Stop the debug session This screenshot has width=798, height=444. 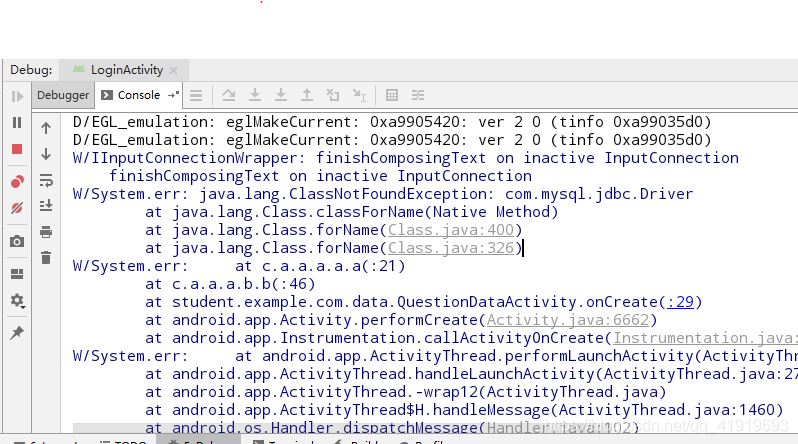pyautogui.click(x=17, y=149)
